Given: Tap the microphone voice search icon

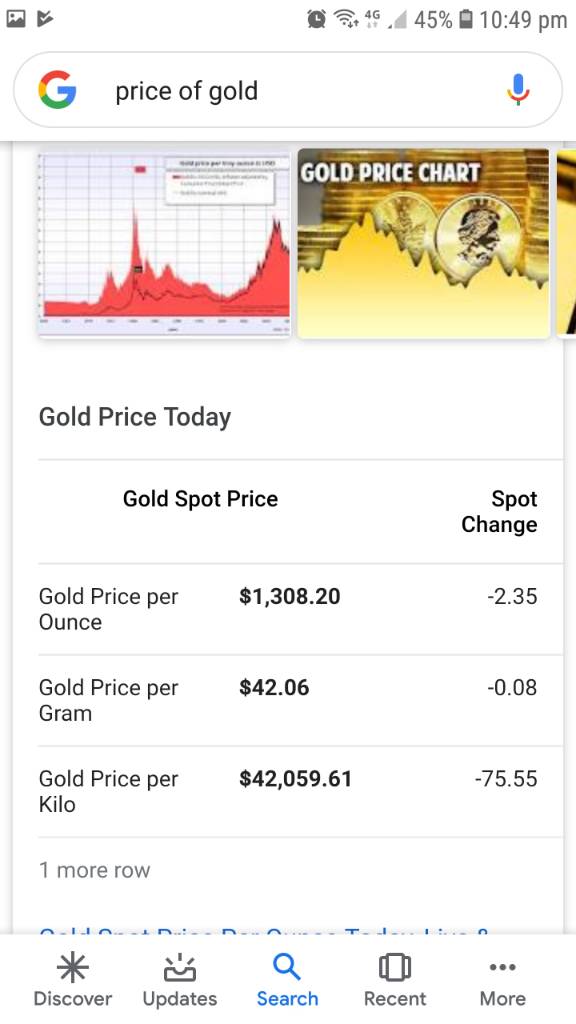Looking at the screenshot, I should [x=518, y=90].
